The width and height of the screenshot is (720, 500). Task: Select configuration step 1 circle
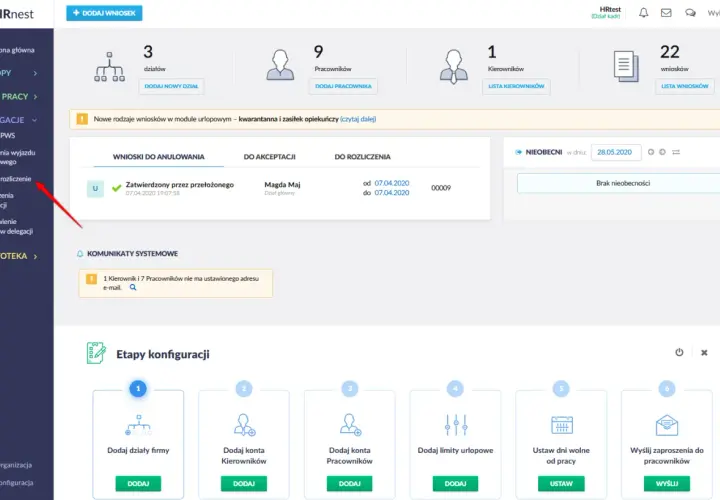pyautogui.click(x=138, y=388)
